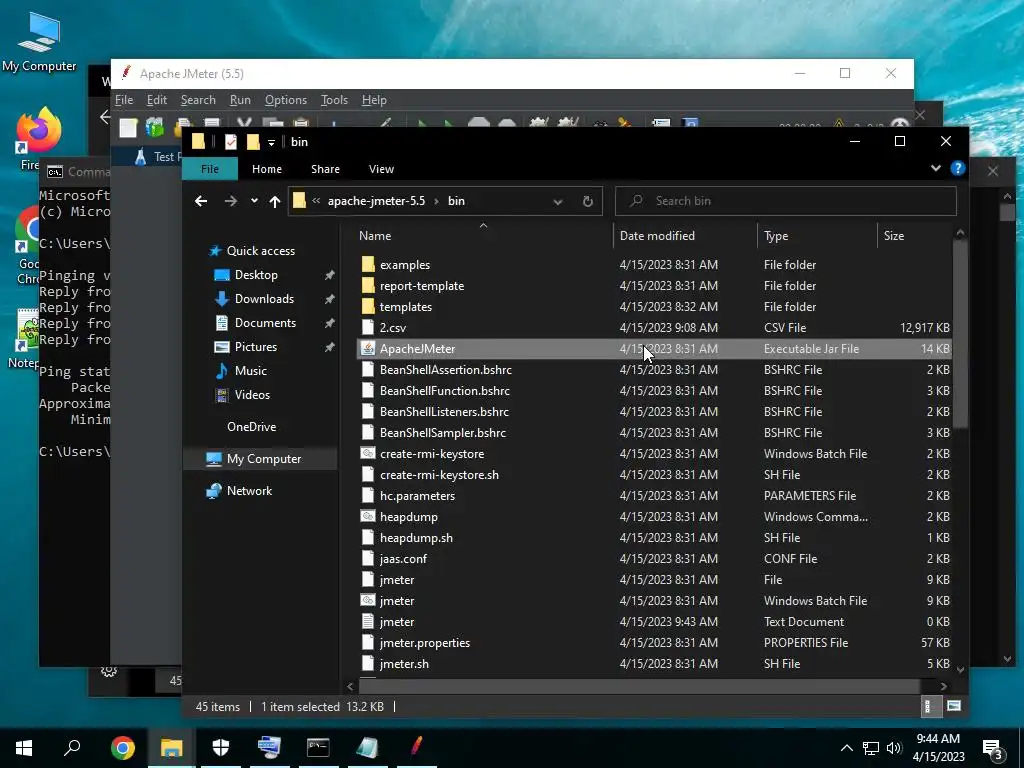Open the Windows Start menu
Viewport: 1024px width, 768px height.
click(24, 748)
